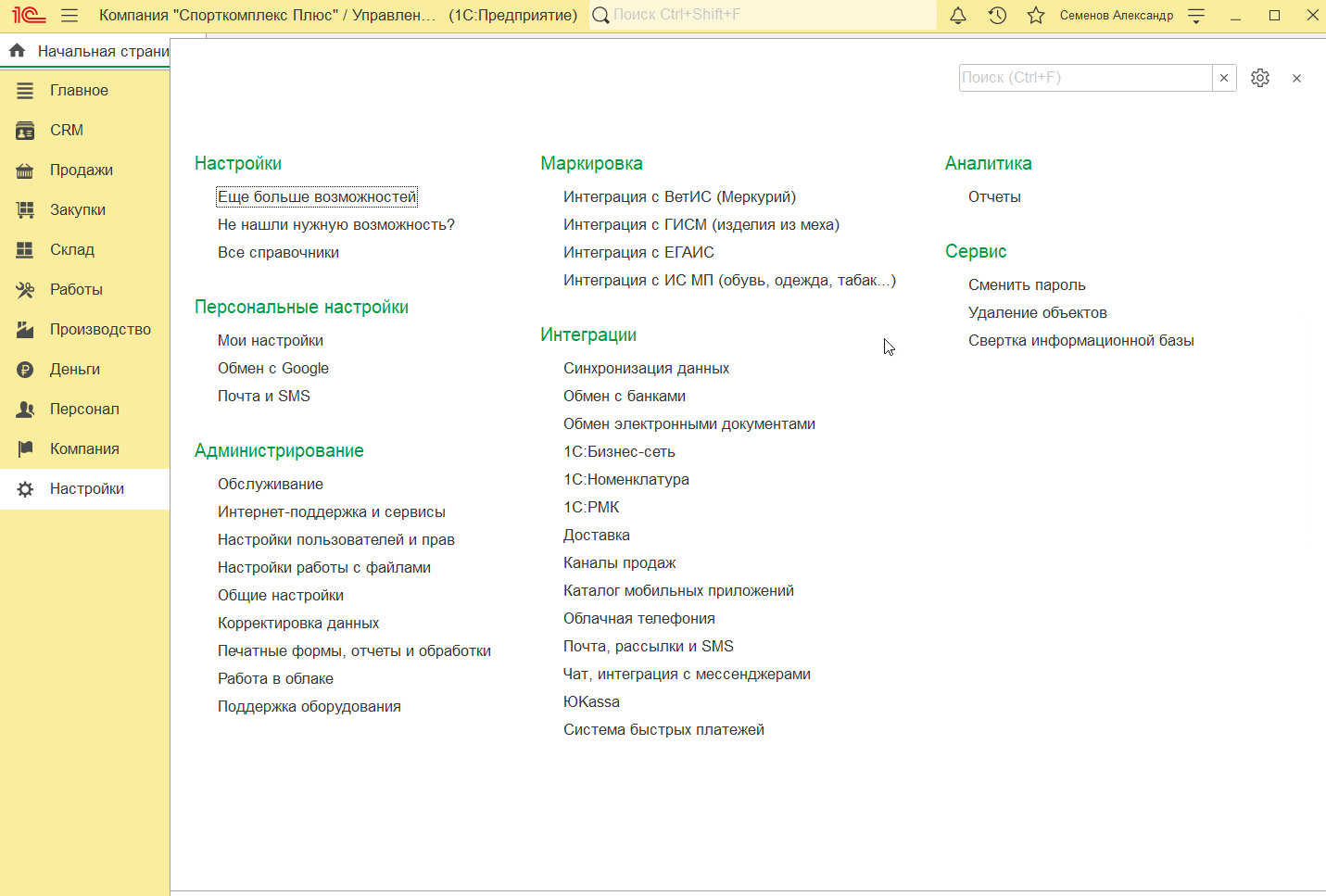Clear the panel search field

point(1224,78)
